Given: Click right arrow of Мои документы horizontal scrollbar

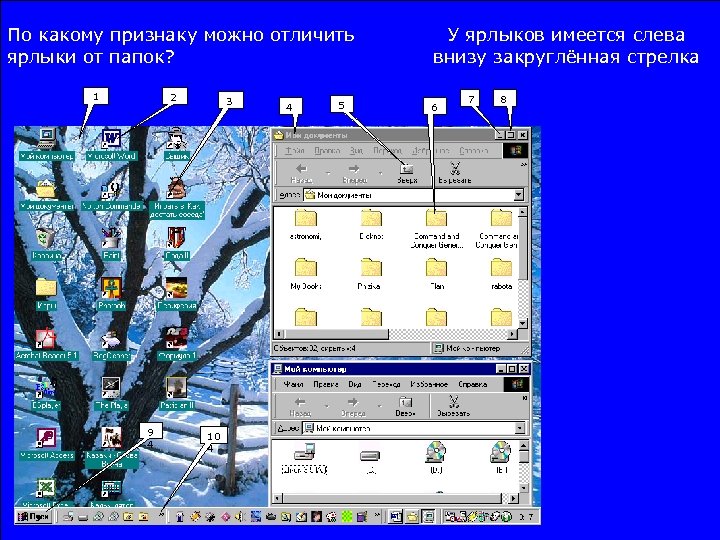Looking at the screenshot, I should click(513, 334).
